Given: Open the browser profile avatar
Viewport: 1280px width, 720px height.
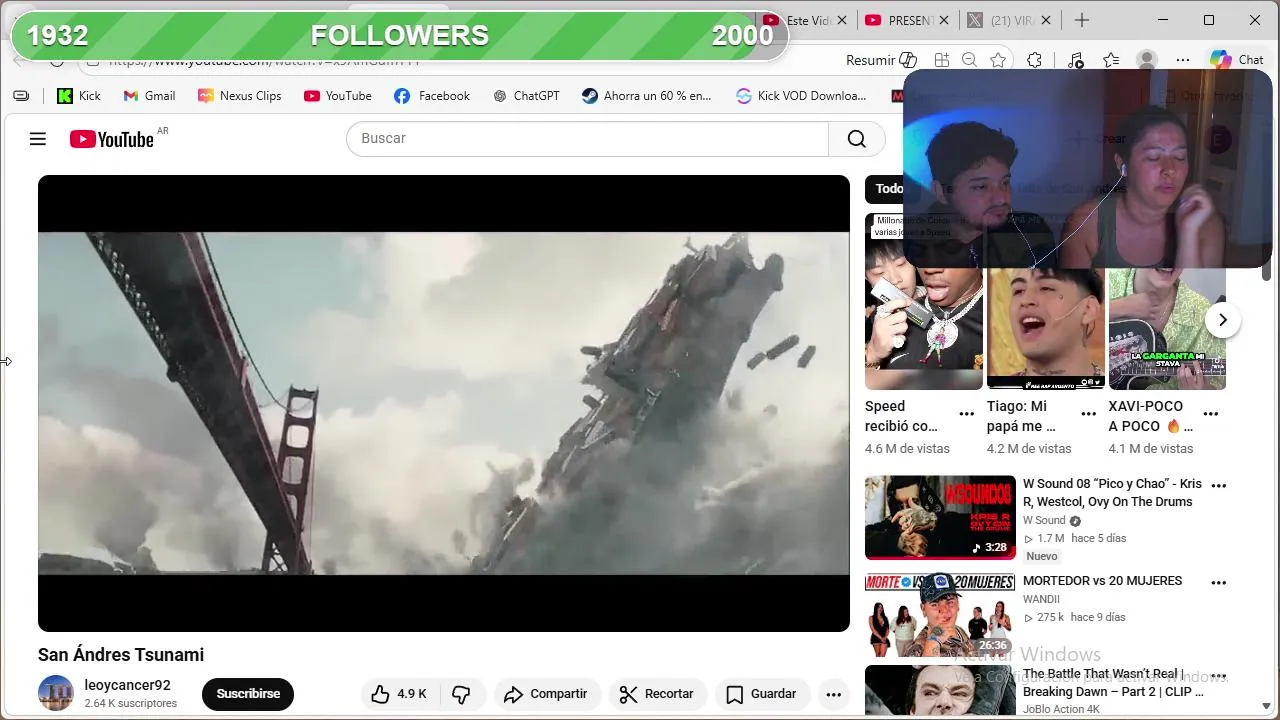Looking at the screenshot, I should (x=1147, y=60).
